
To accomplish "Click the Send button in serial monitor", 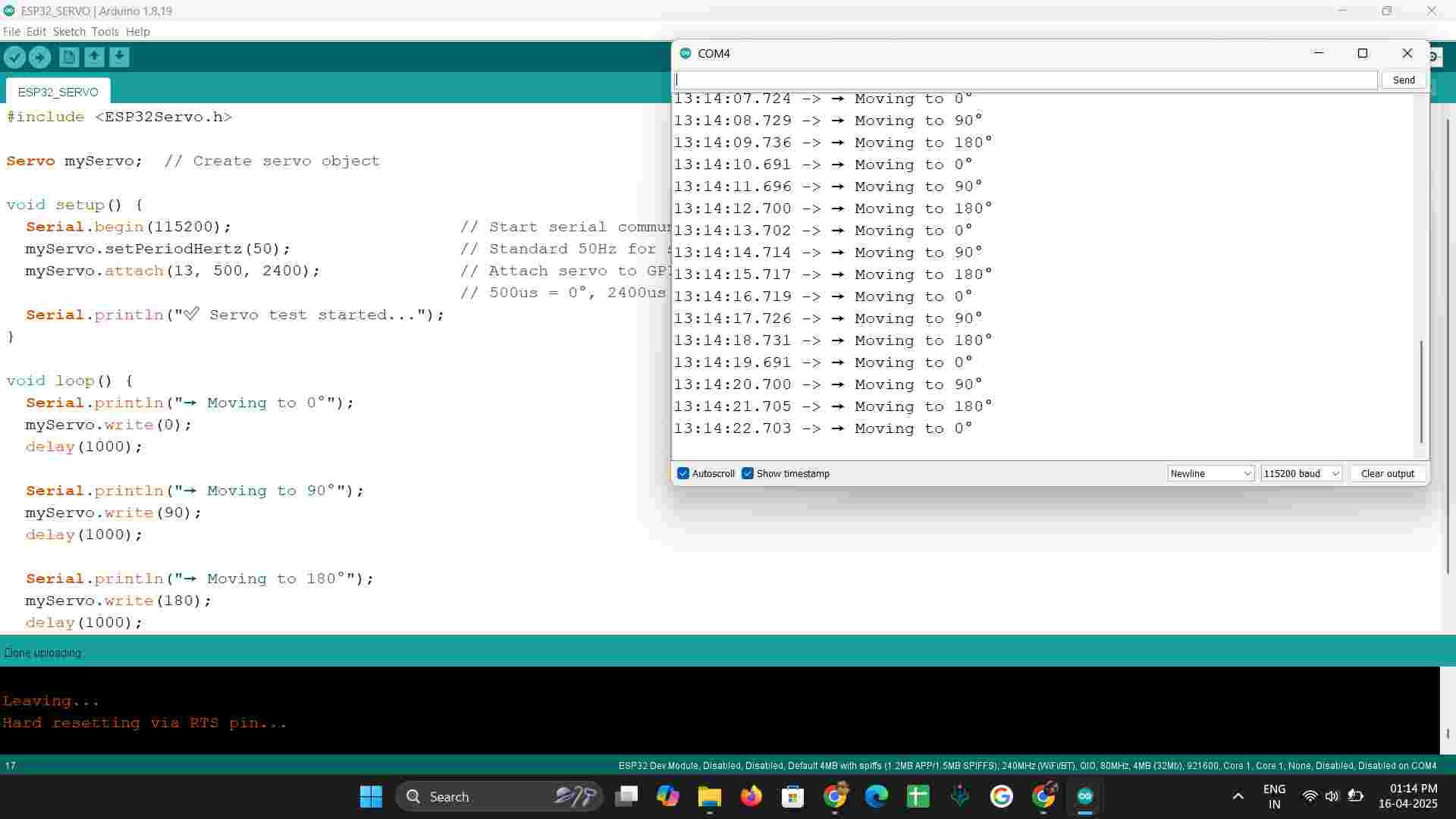I will (x=1404, y=80).
